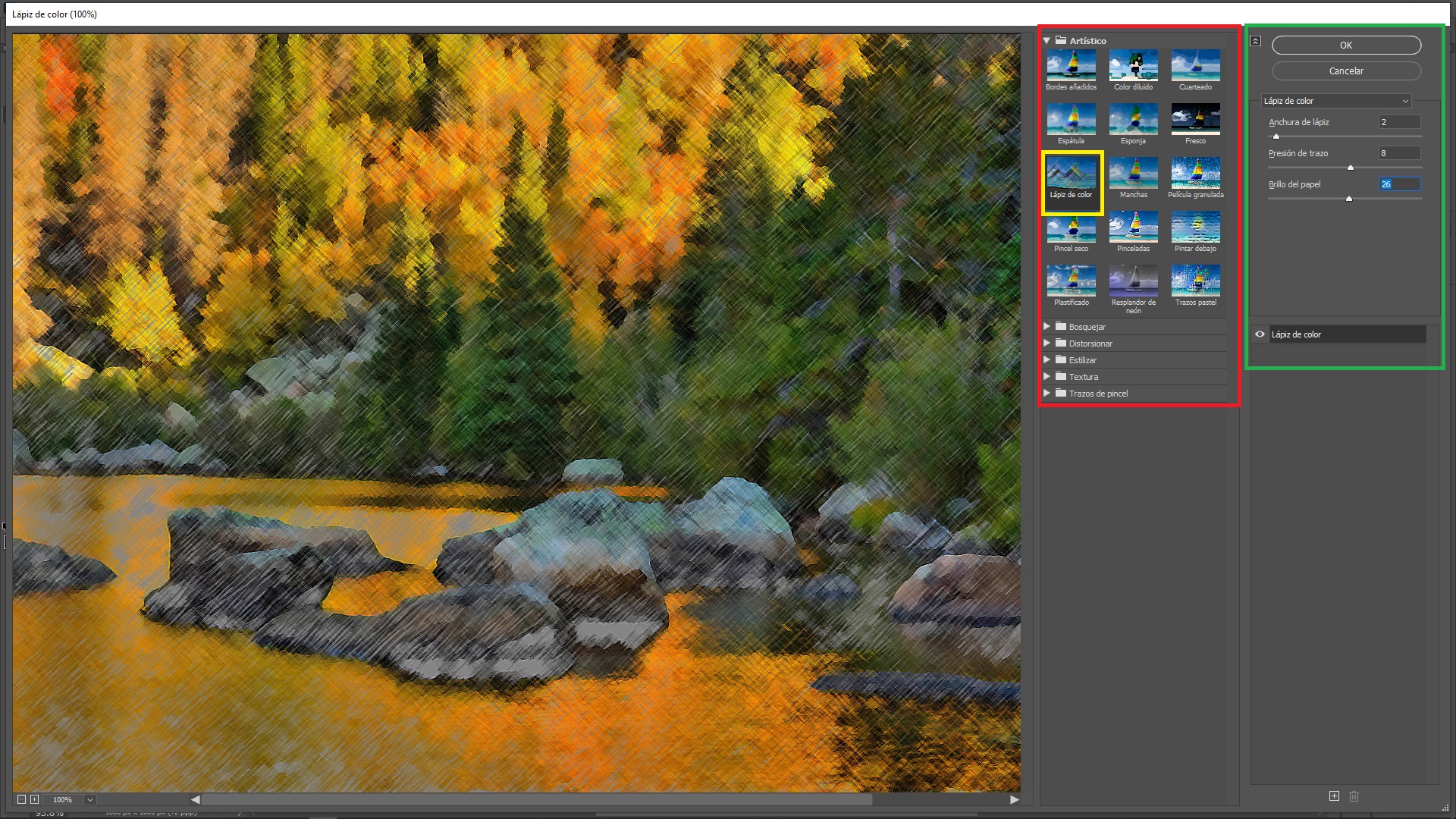Expand the Distorsionar folder
Viewport: 1456px width, 819px height.
[x=1046, y=344]
